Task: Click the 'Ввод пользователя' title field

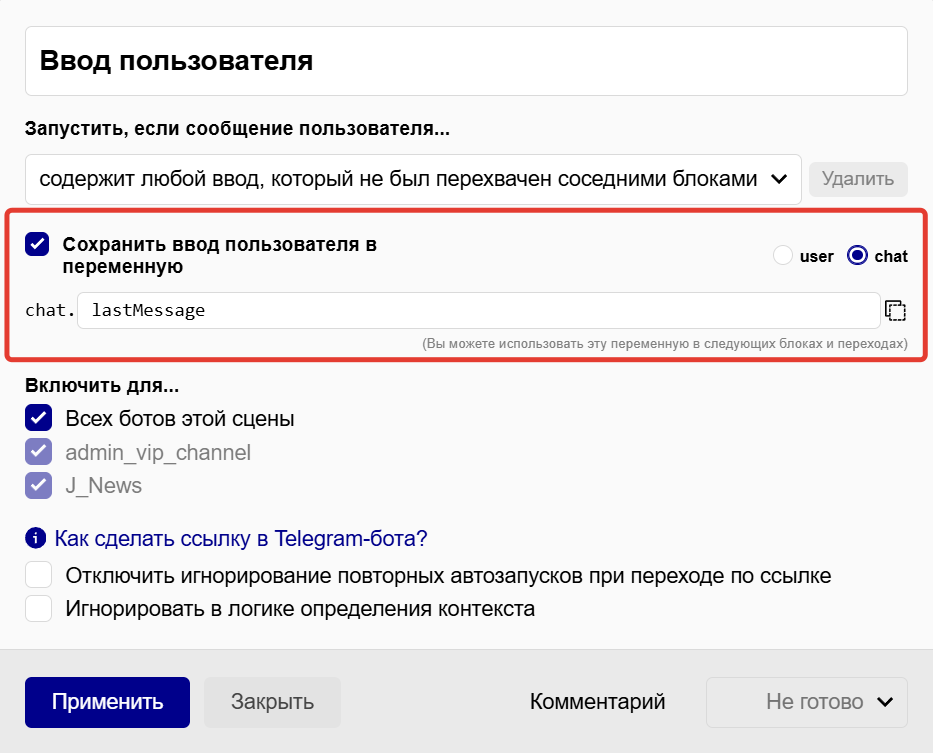Action: click(x=400, y=60)
